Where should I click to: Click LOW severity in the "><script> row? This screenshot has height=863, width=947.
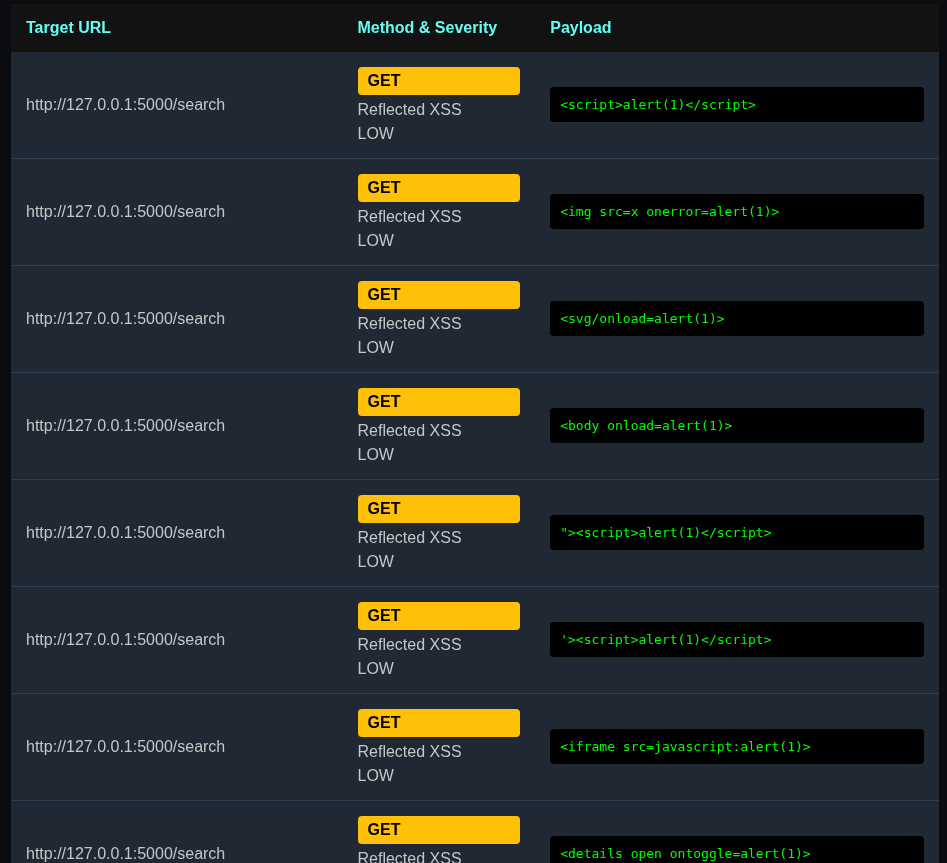coord(376,562)
